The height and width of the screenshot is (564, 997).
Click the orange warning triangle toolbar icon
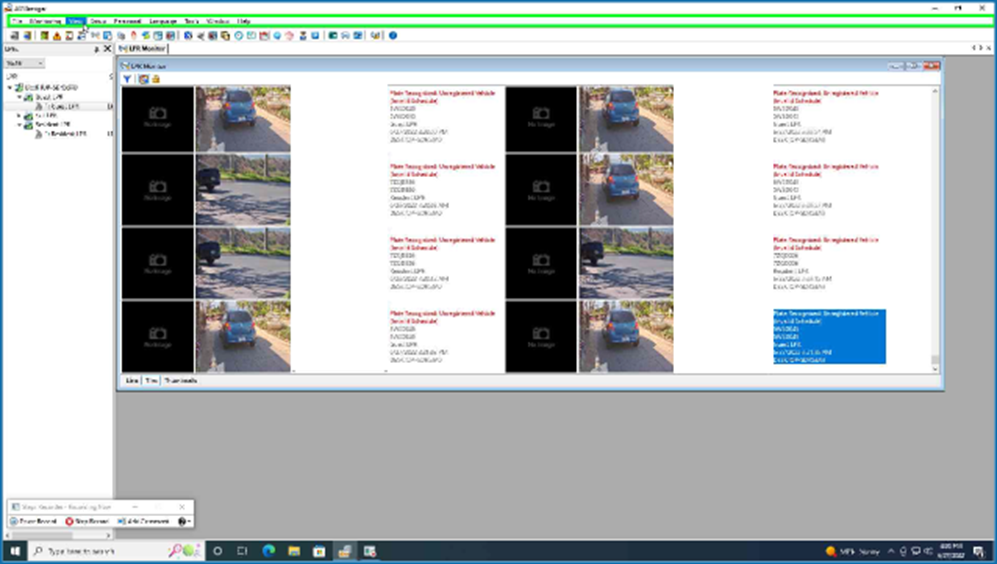57,35
